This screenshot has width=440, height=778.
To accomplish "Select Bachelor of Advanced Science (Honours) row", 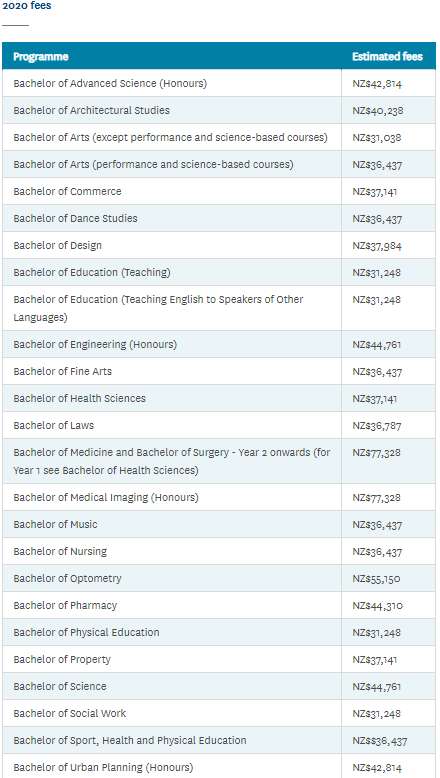I will 219,83.
